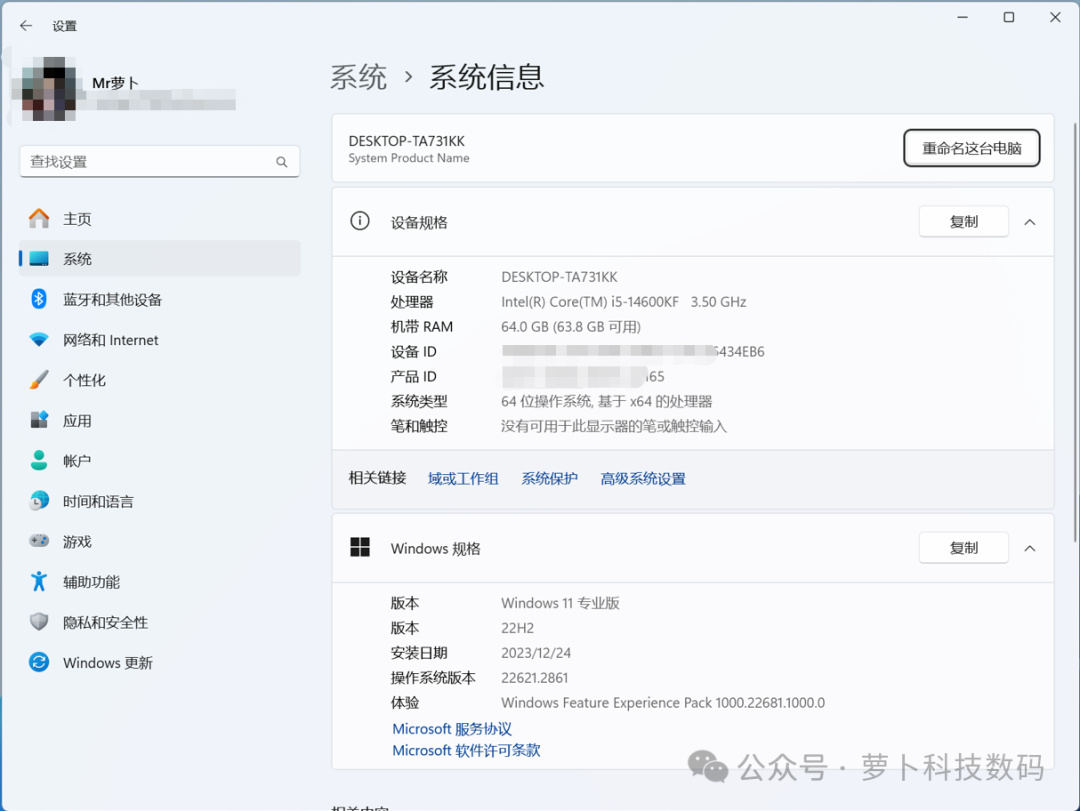Click the Windows logo icon beside Windows 规格
Screen dimensions: 1080x811
(360, 548)
